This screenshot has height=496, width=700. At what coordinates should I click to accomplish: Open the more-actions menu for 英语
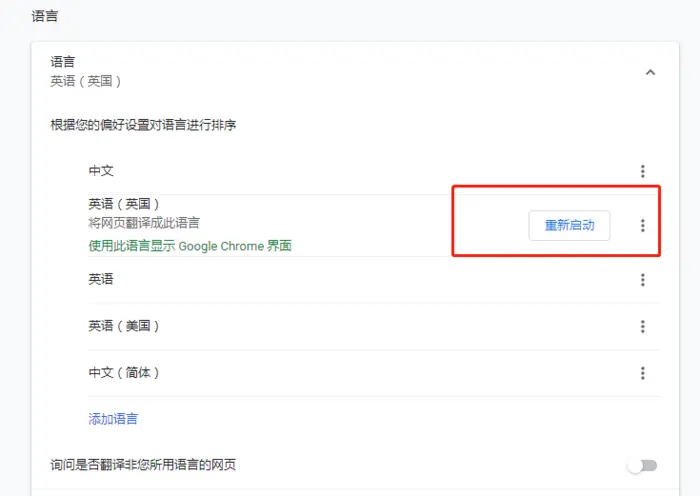[643, 280]
